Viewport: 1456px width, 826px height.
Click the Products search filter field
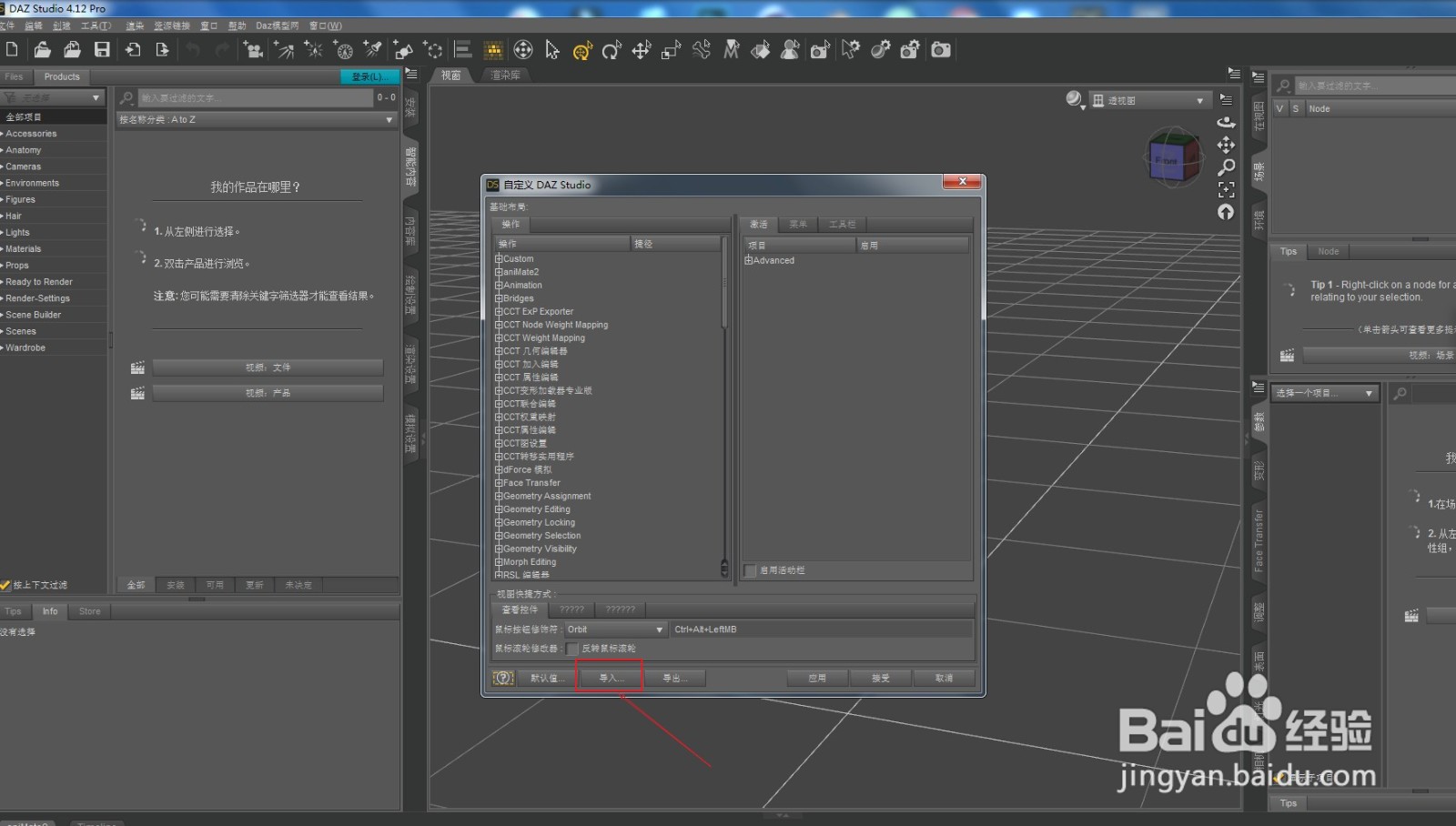click(257, 97)
